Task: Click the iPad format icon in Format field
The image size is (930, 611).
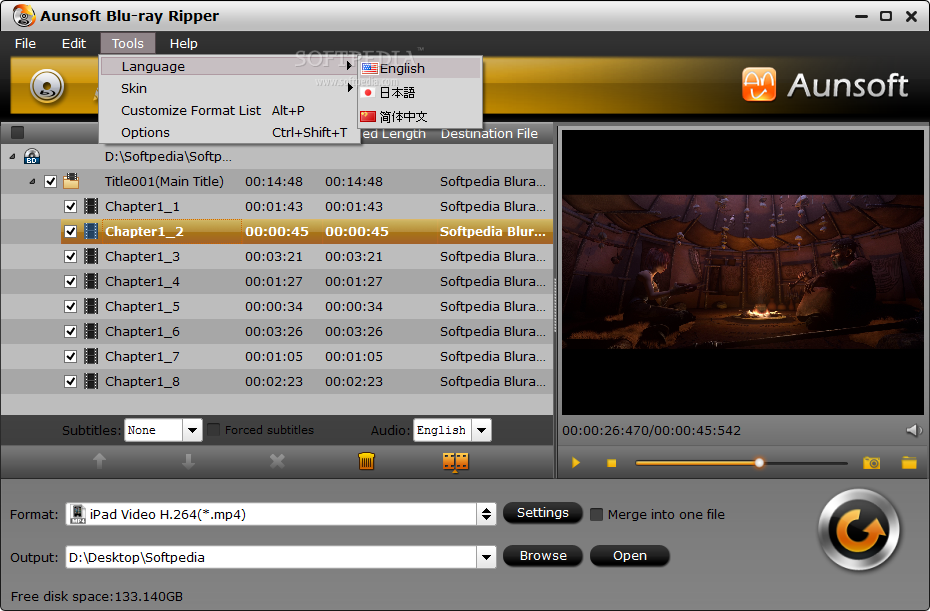Action: tap(78, 514)
